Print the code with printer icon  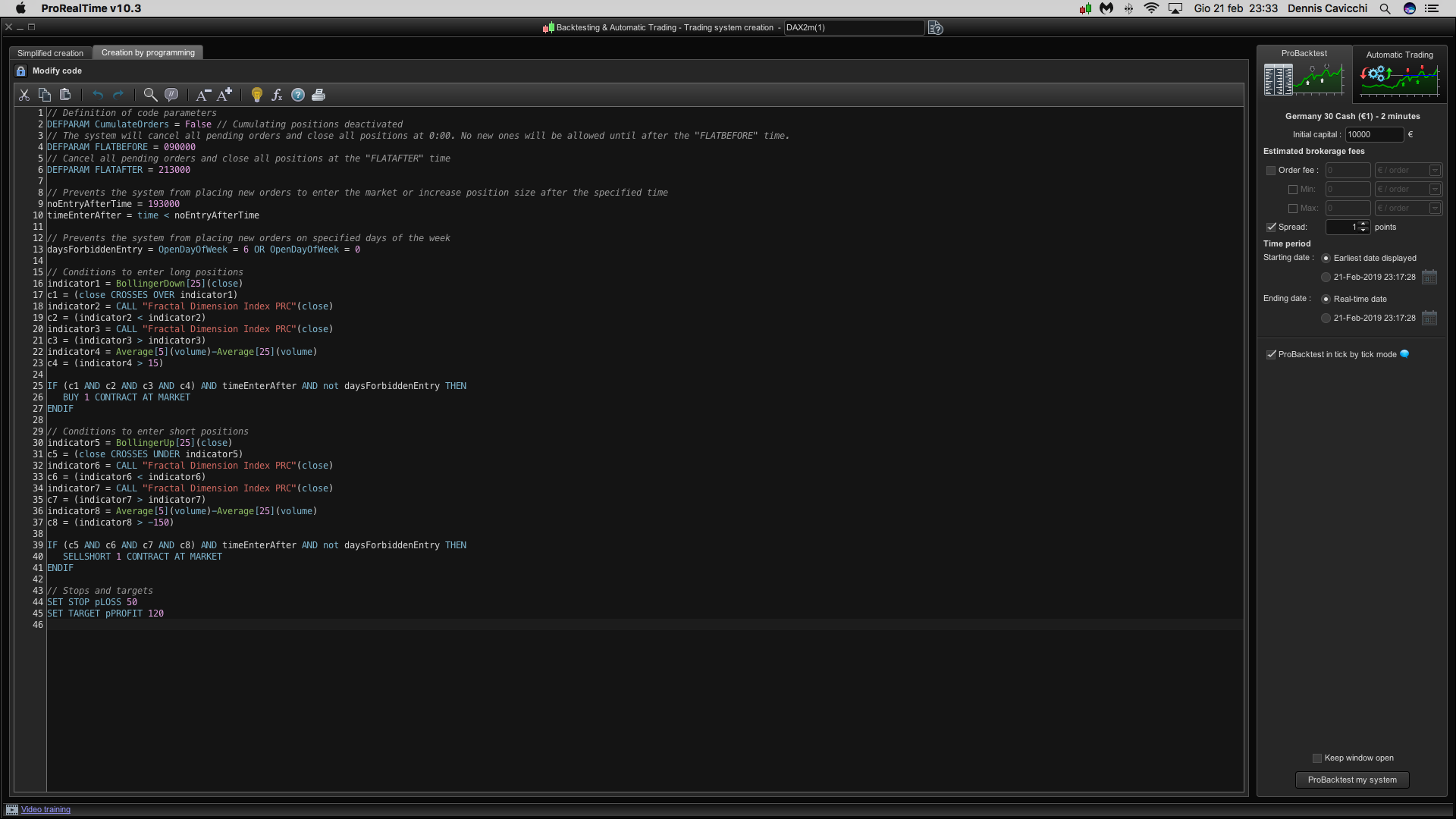click(x=318, y=95)
